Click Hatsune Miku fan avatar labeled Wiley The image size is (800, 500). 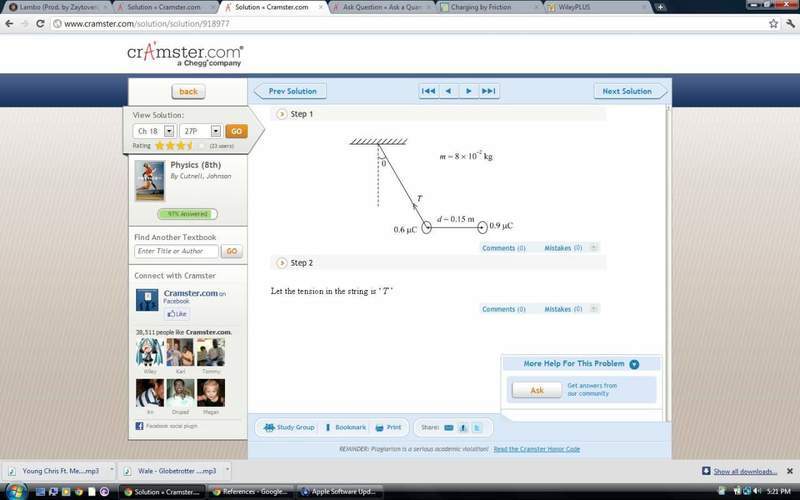[149, 352]
